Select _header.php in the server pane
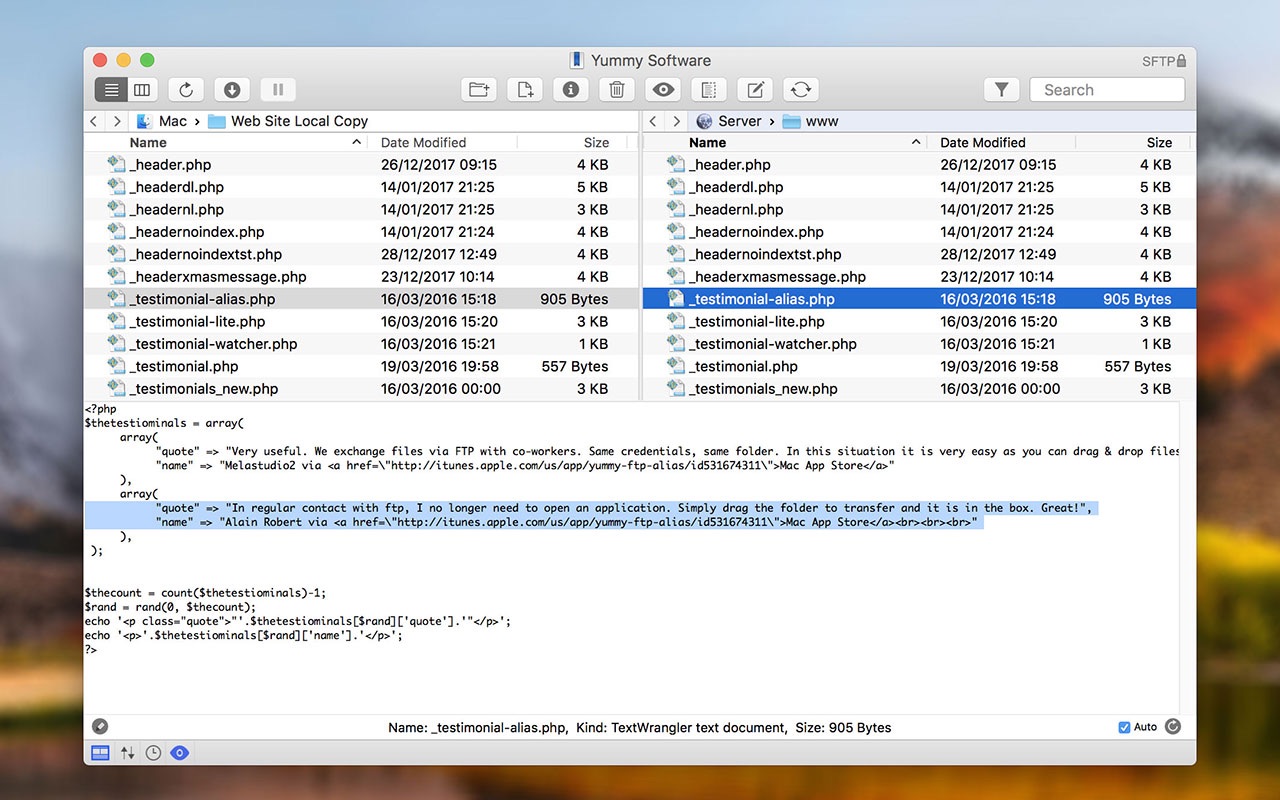 click(919, 165)
